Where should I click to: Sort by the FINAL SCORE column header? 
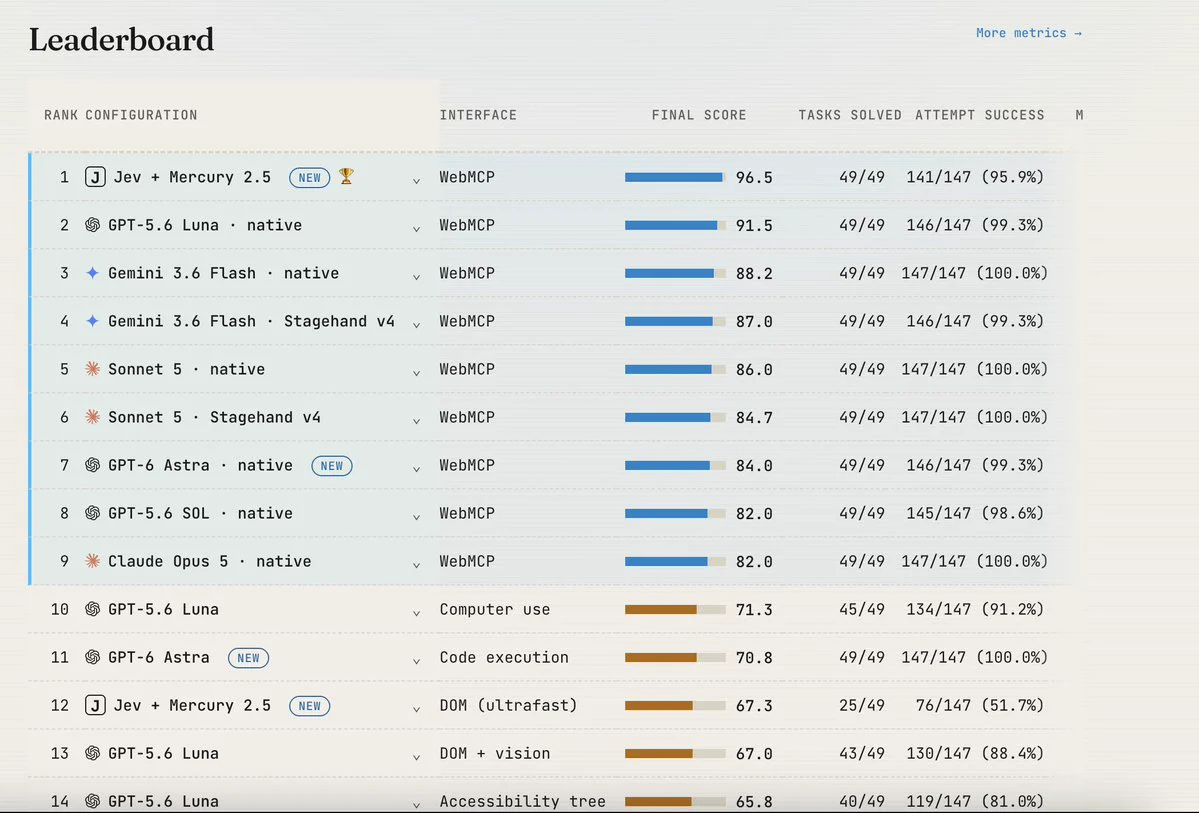(699, 115)
